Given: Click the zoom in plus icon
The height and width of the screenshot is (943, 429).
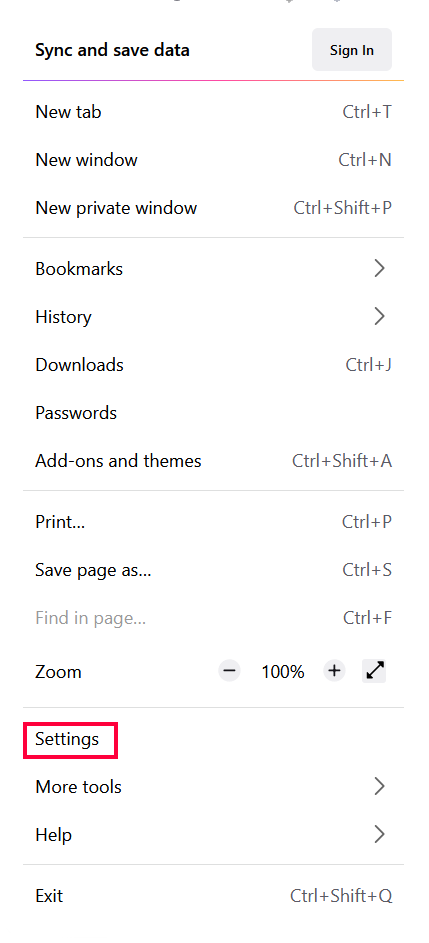Looking at the screenshot, I should [x=335, y=671].
